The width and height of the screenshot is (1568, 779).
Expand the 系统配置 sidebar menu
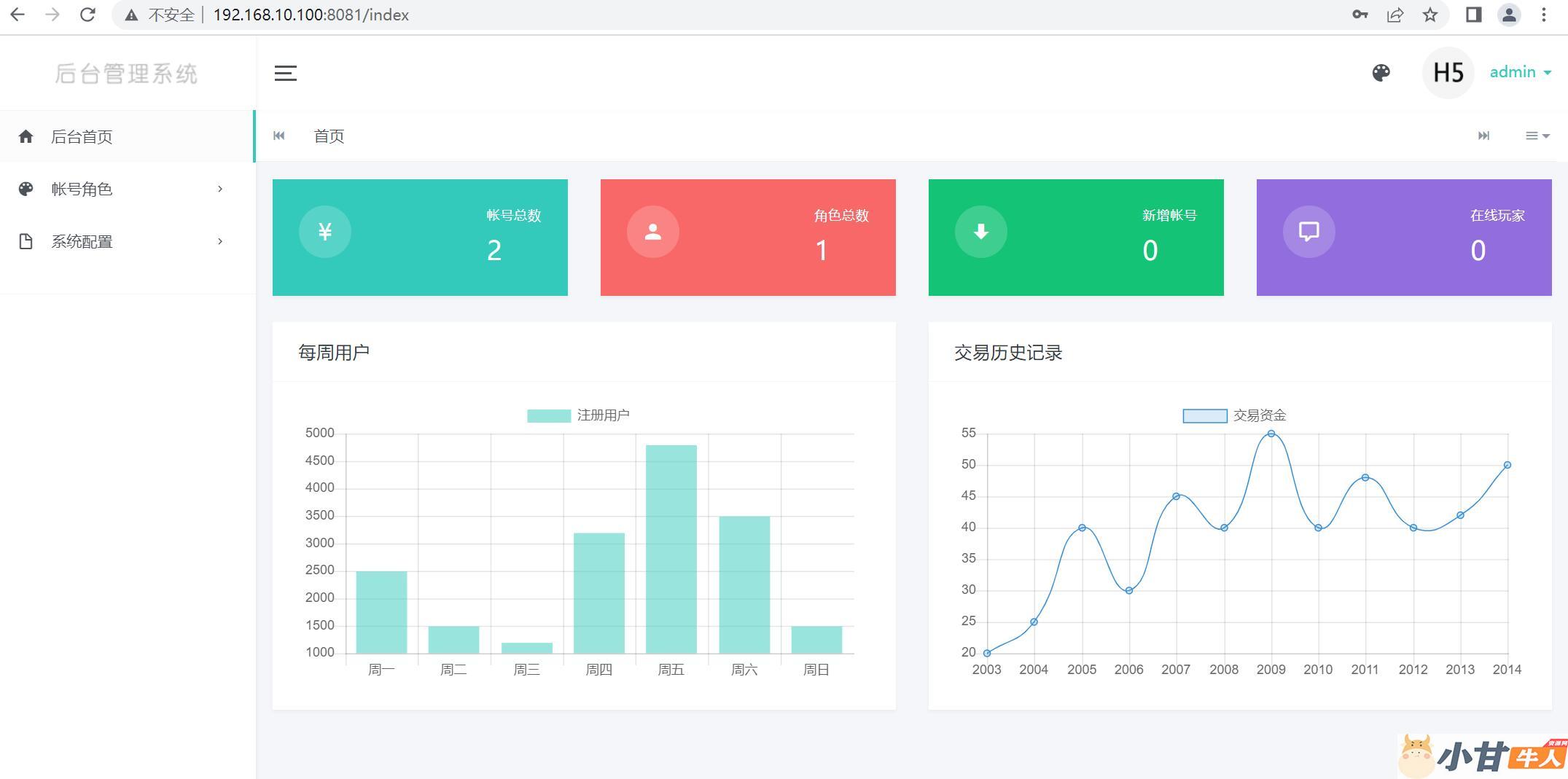click(x=120, y=242)
